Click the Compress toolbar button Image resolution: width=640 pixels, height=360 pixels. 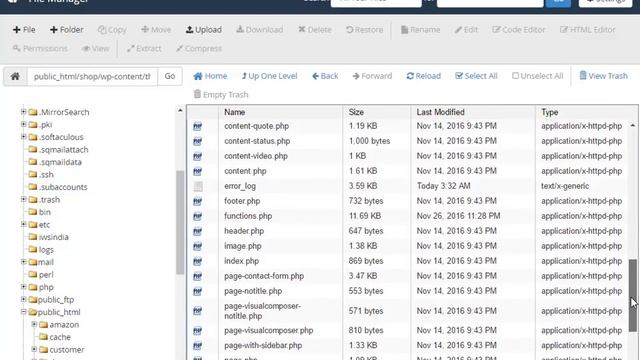[x=199, y=49]
